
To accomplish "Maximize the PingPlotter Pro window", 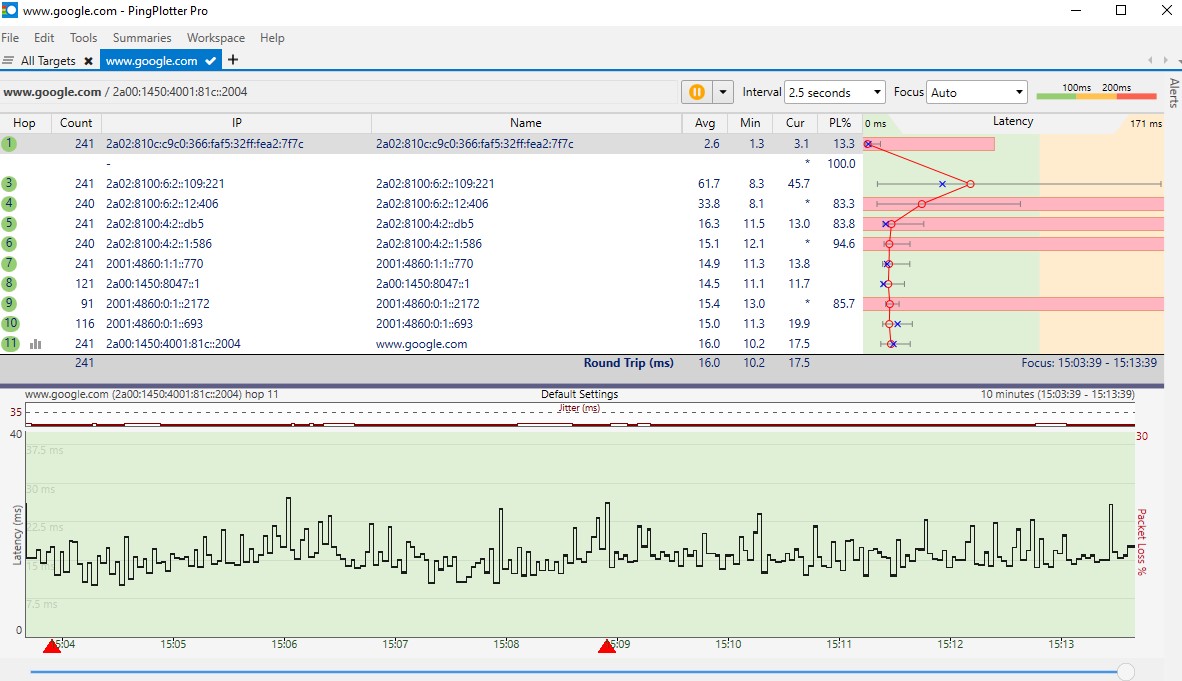I will tap(1121, 11).
